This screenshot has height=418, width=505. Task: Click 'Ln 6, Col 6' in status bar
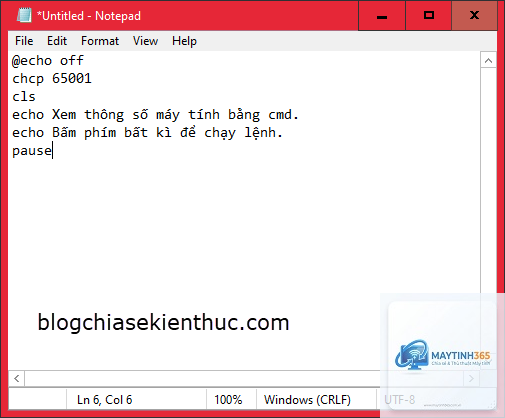pyautogui.click(x=104, y=400)
